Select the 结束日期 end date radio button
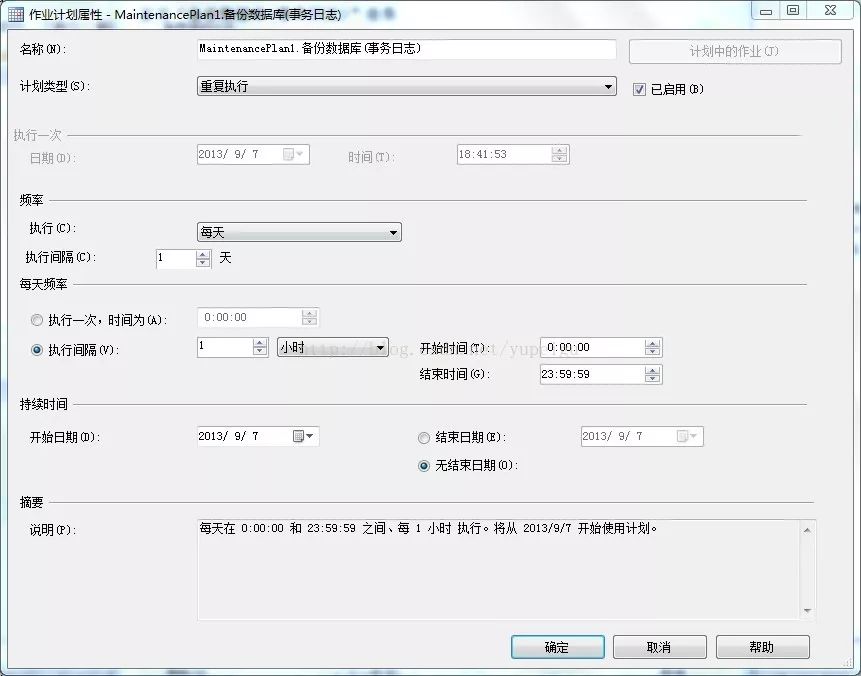Viewport: 861px width, 676px height. pos(424,437)
